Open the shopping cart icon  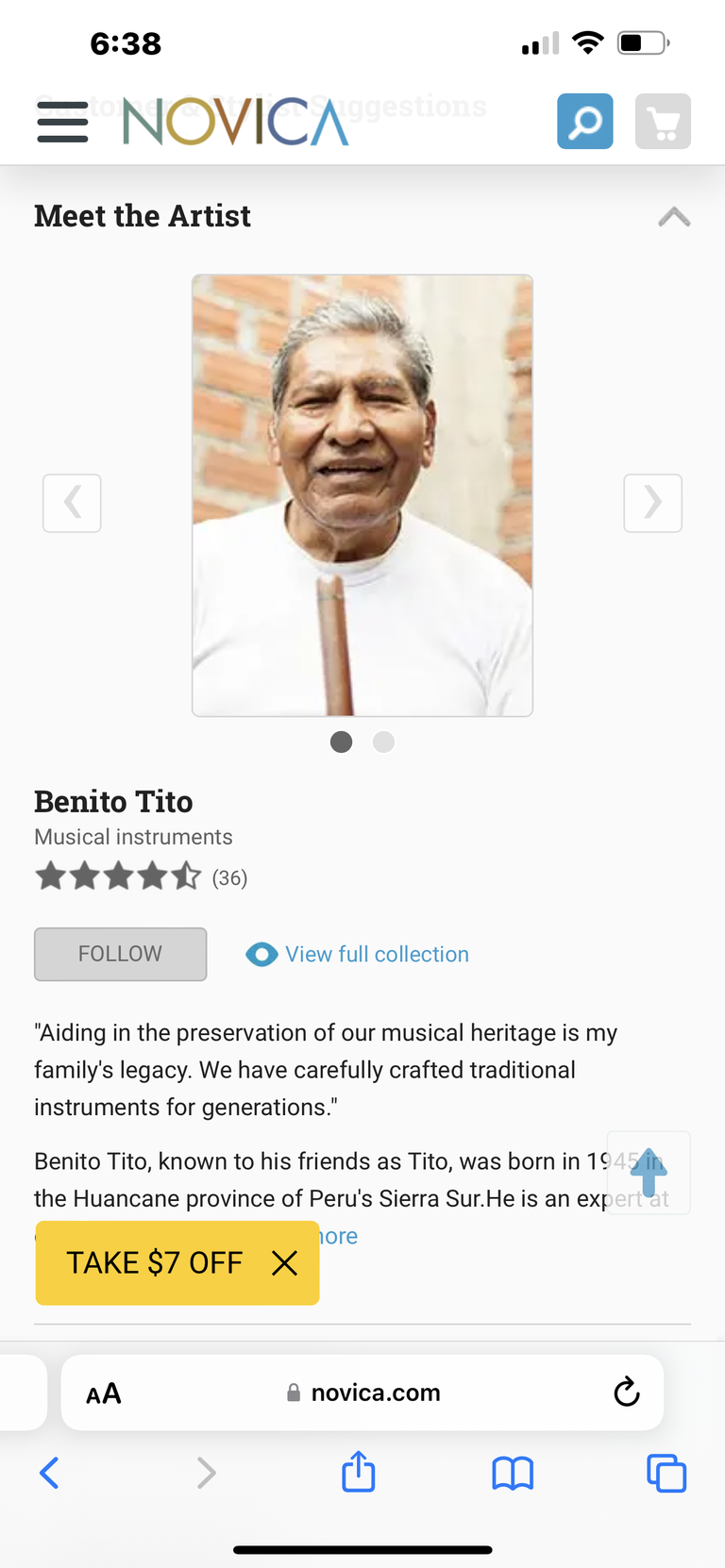point(663,122)
